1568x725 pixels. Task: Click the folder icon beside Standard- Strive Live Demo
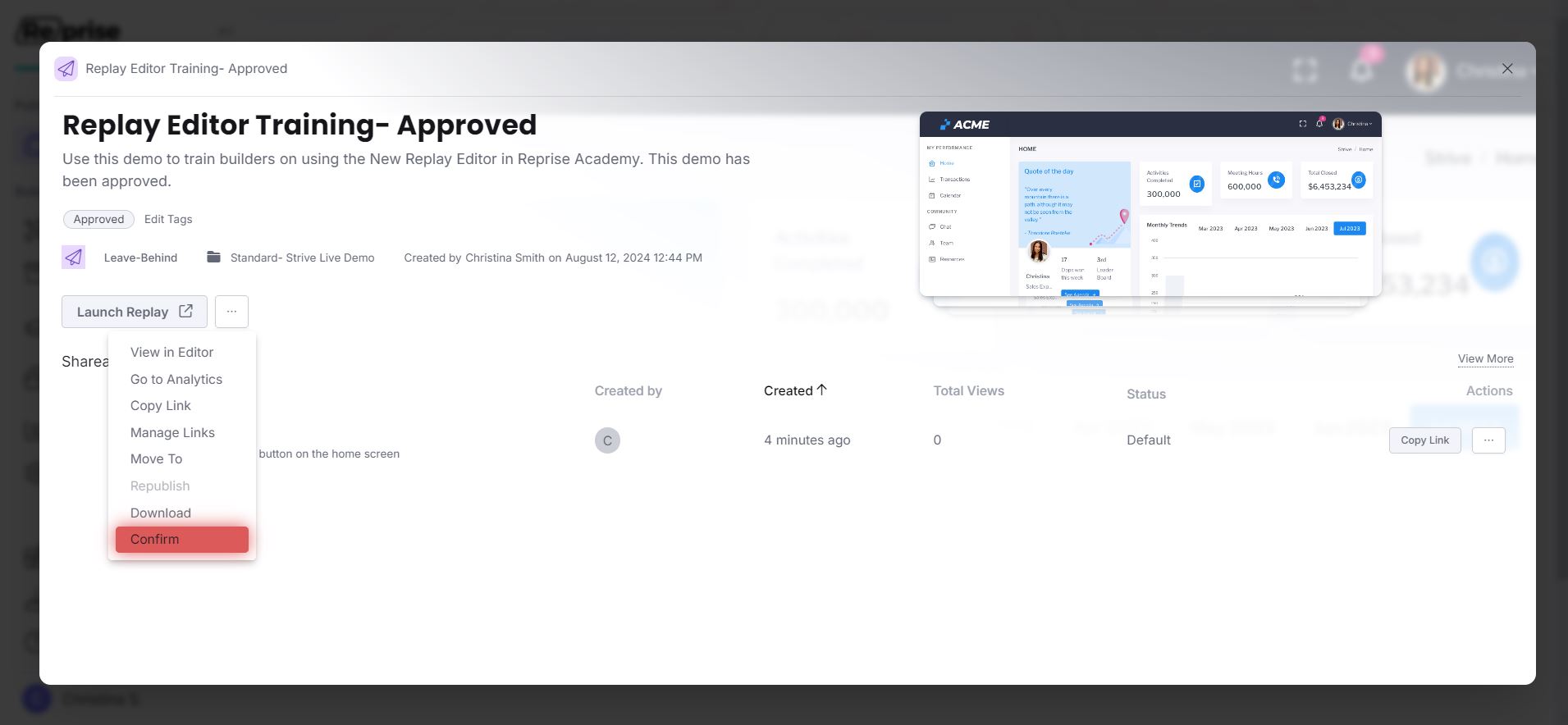point(213,258)
